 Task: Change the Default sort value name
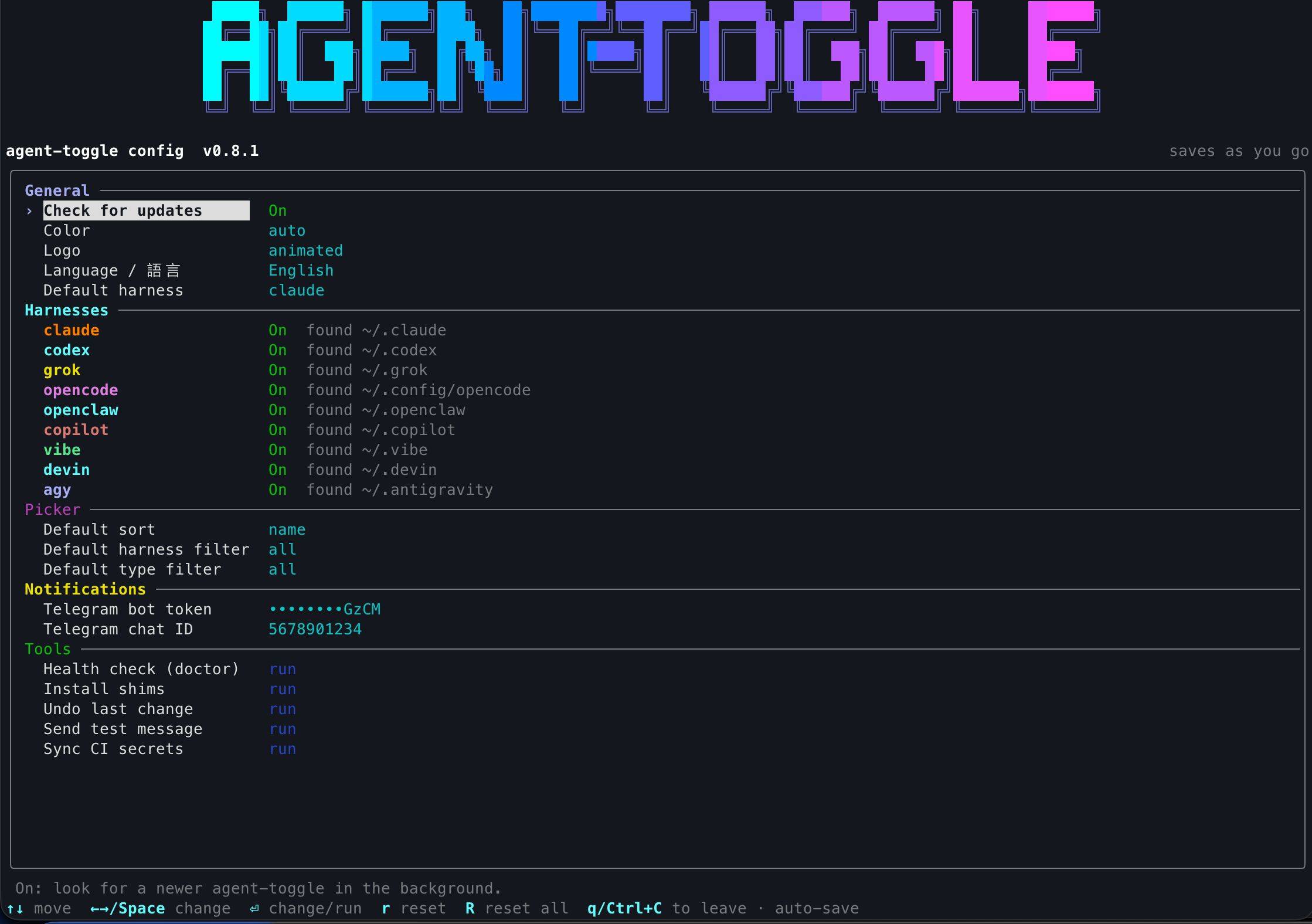pos(287,529)
